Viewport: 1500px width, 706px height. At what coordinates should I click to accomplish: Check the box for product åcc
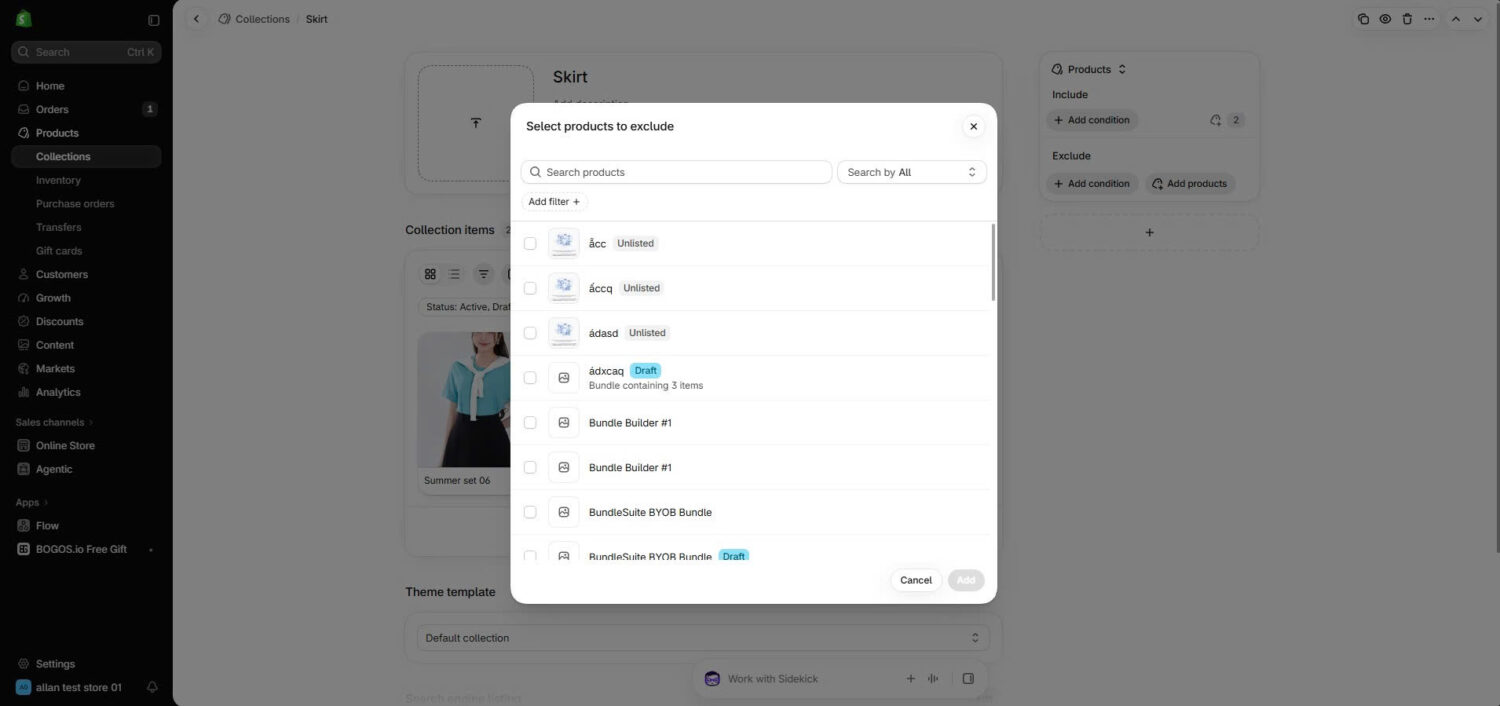pos(530,243)
